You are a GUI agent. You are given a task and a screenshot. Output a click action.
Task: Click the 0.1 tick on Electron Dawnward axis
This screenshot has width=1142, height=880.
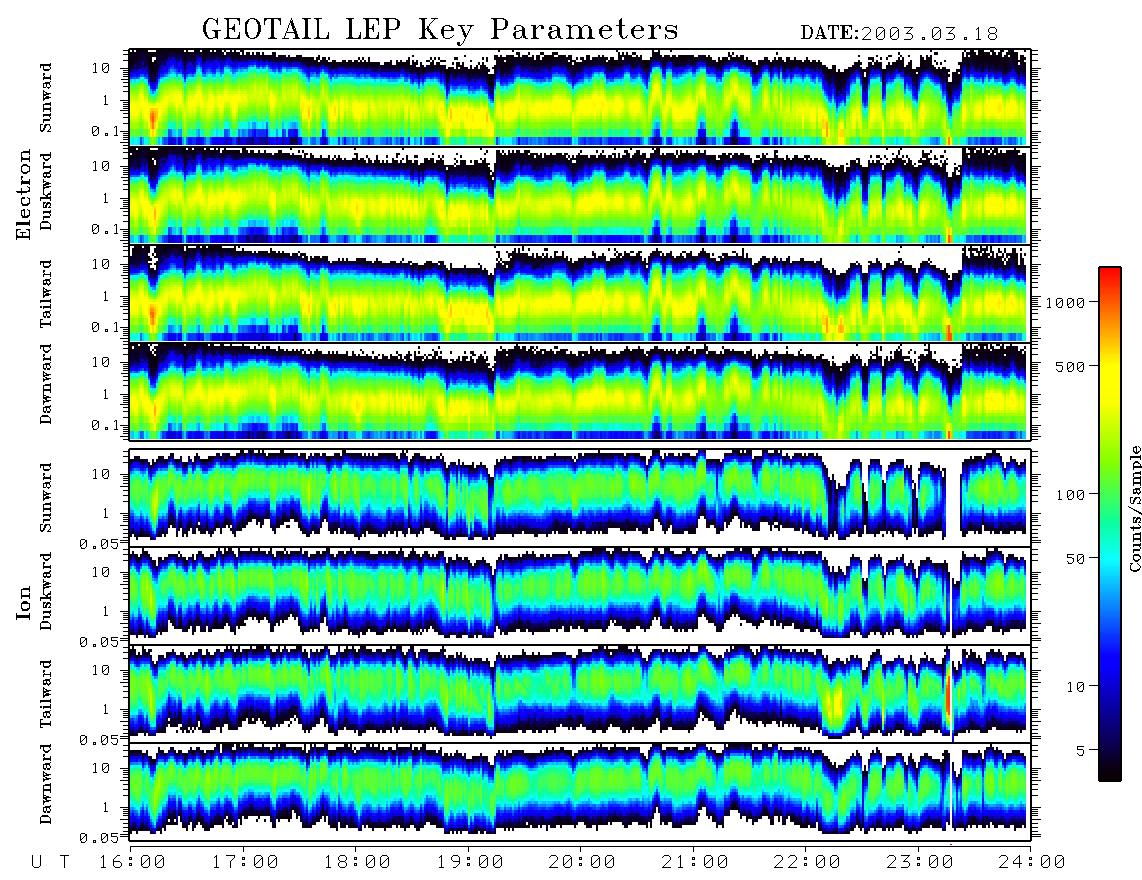[107, 425]
